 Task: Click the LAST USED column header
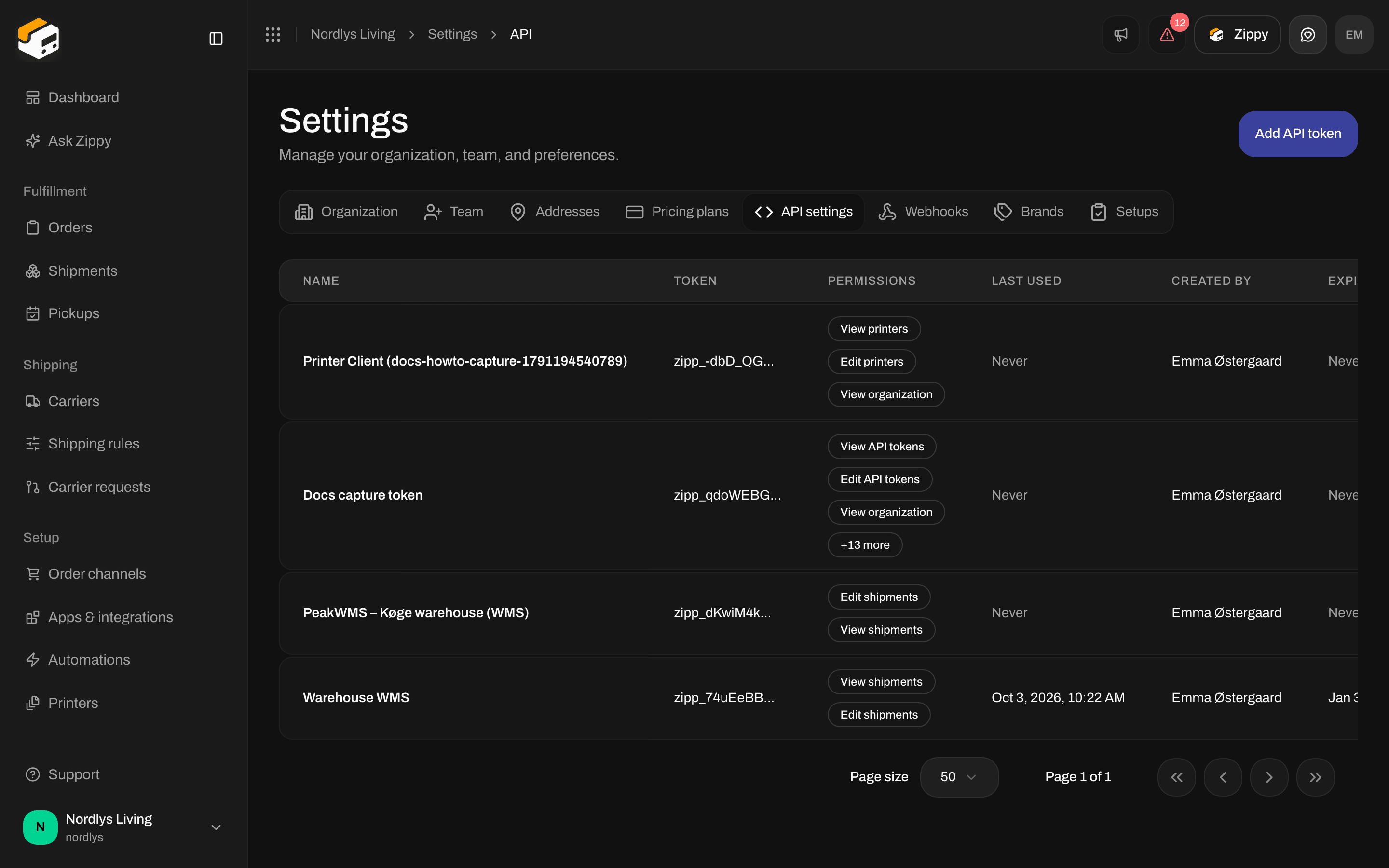[1026, 281]
